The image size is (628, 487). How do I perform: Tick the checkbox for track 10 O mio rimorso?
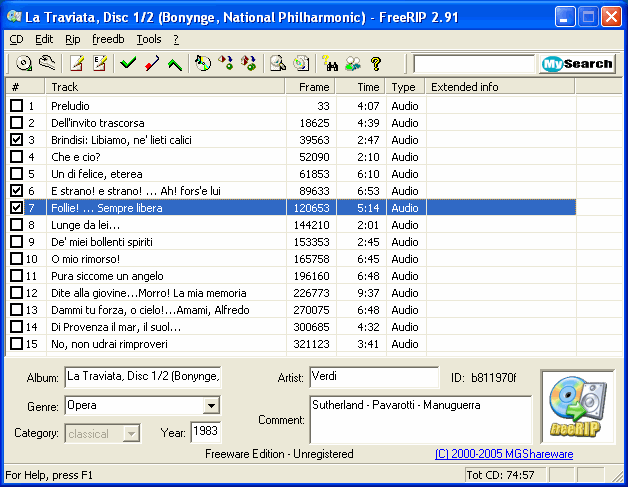16,259
